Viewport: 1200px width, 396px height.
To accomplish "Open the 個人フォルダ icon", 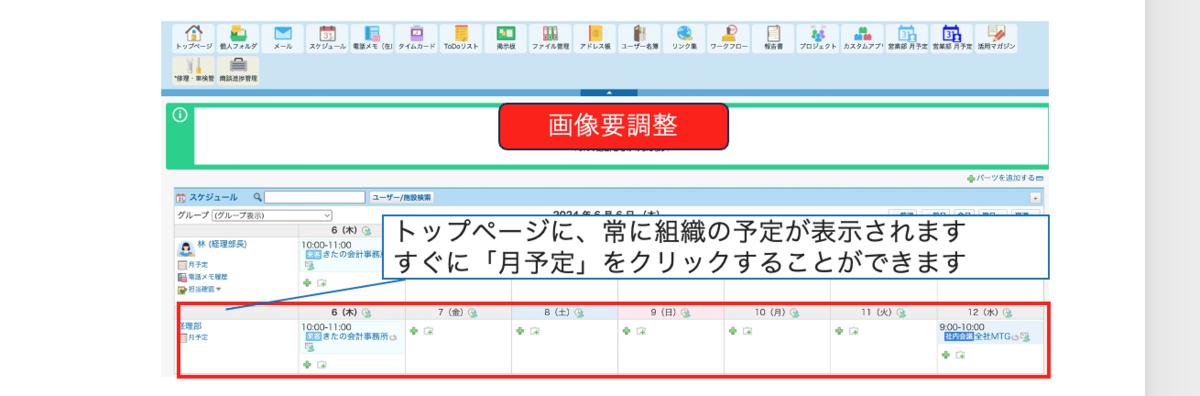I will (x=238, y=38).
